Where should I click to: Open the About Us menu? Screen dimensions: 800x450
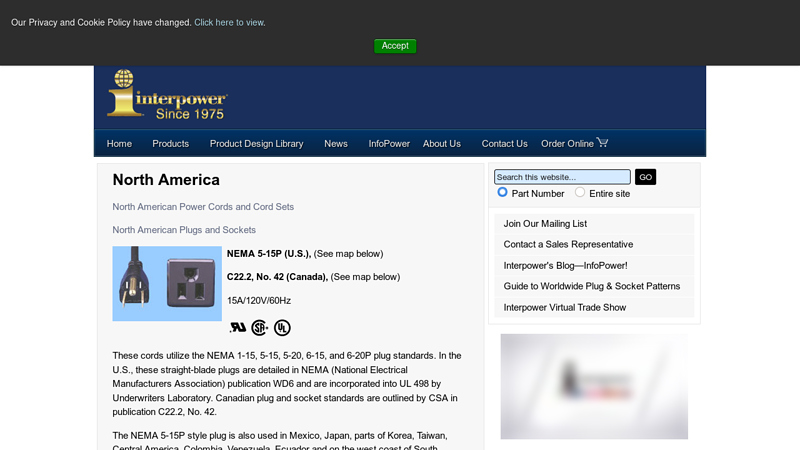click(x=441, y=144)
